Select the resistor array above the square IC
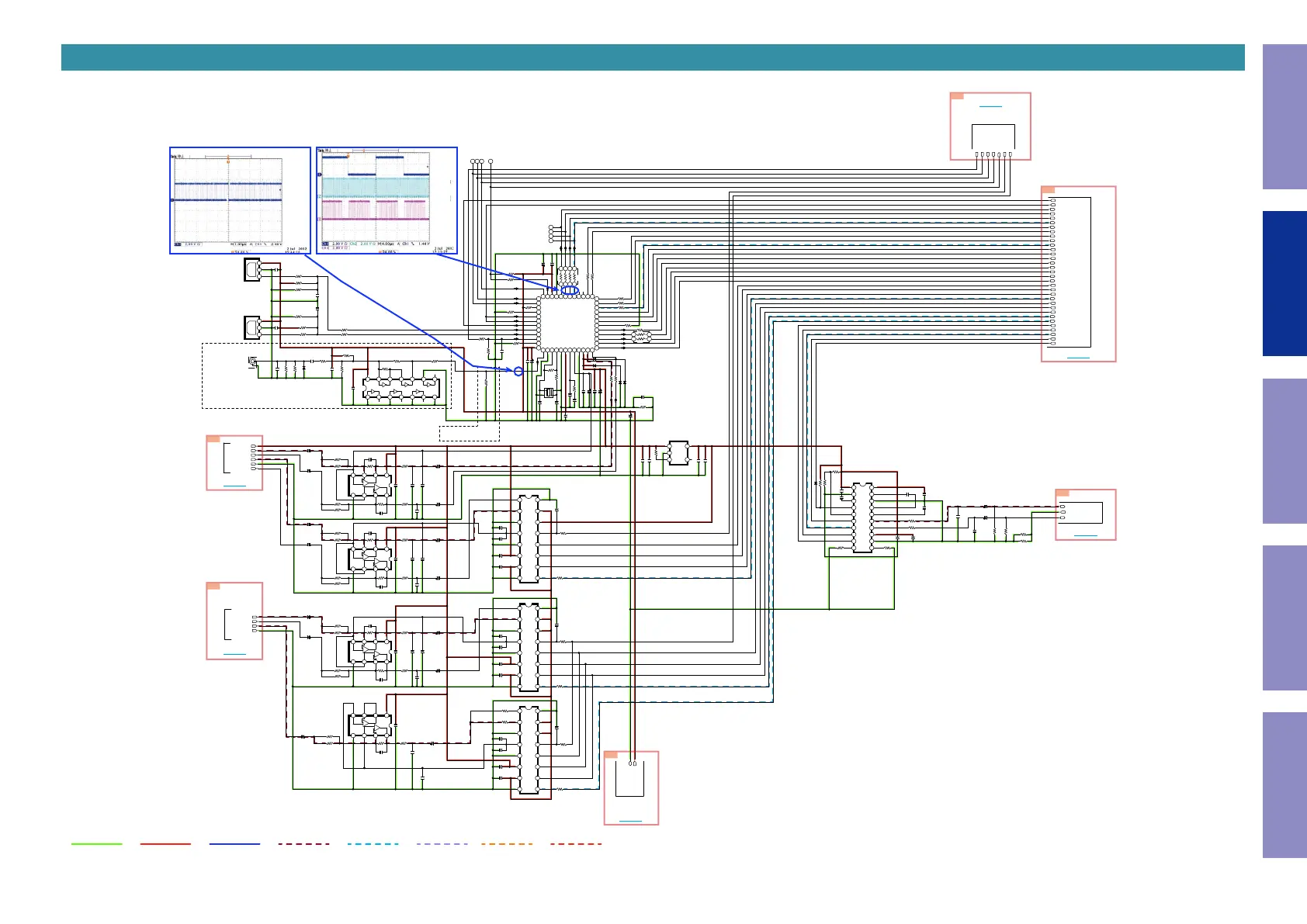The height and width of the screenshot is (924, 1307). coord(568,276)
